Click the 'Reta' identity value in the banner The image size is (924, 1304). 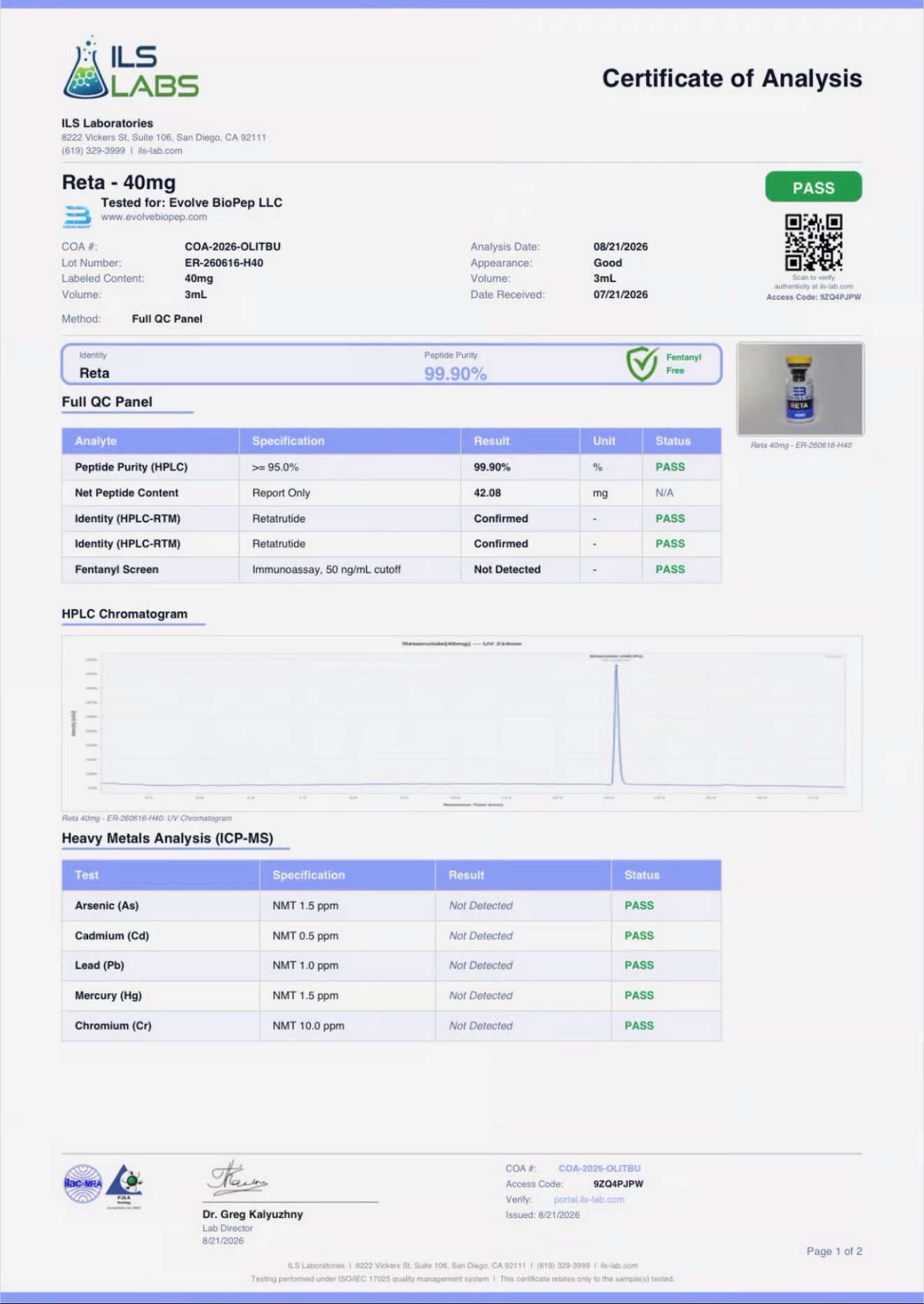coord(94,373)
